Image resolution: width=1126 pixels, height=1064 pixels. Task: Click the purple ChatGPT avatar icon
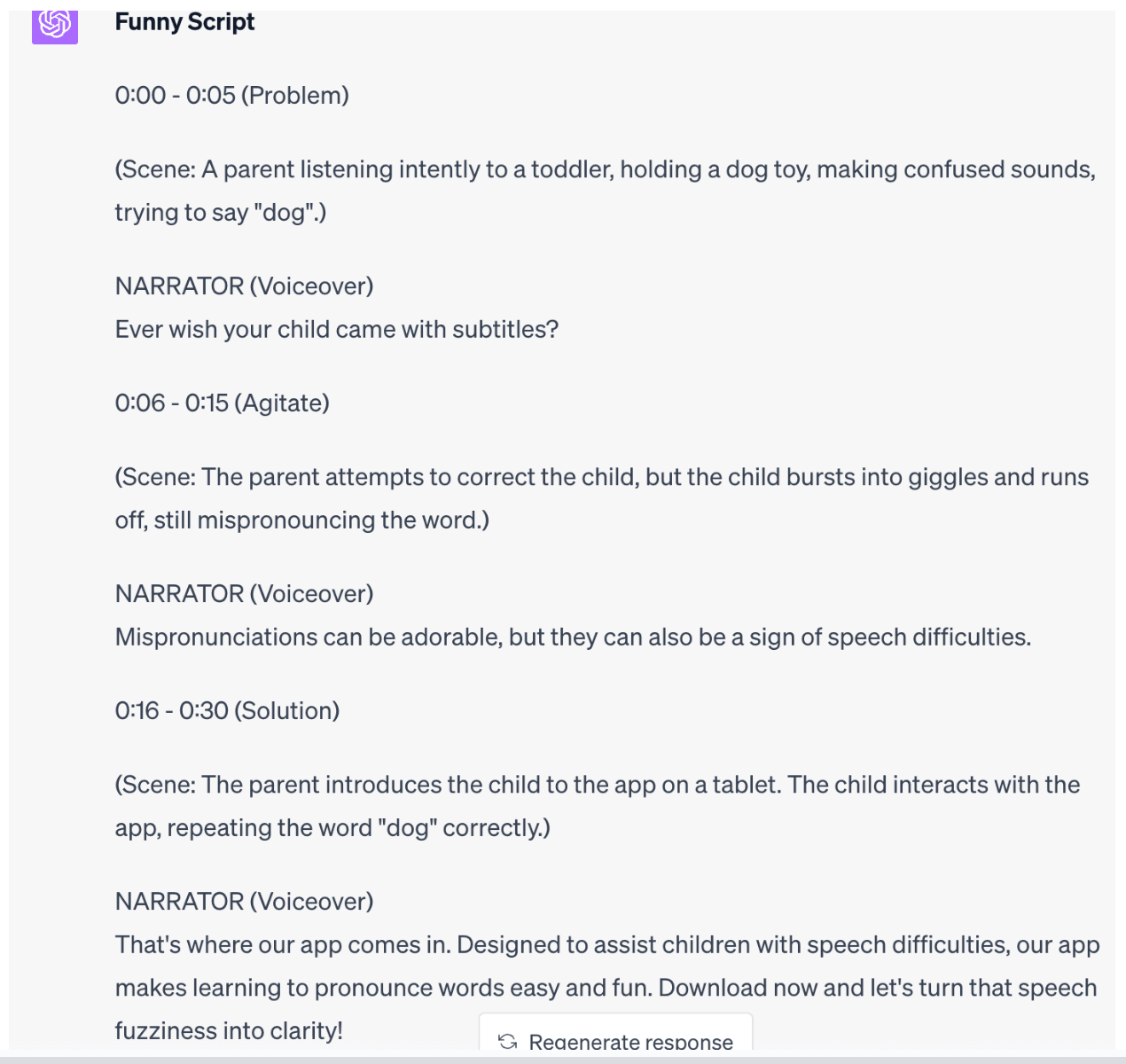tap(55, 24)
